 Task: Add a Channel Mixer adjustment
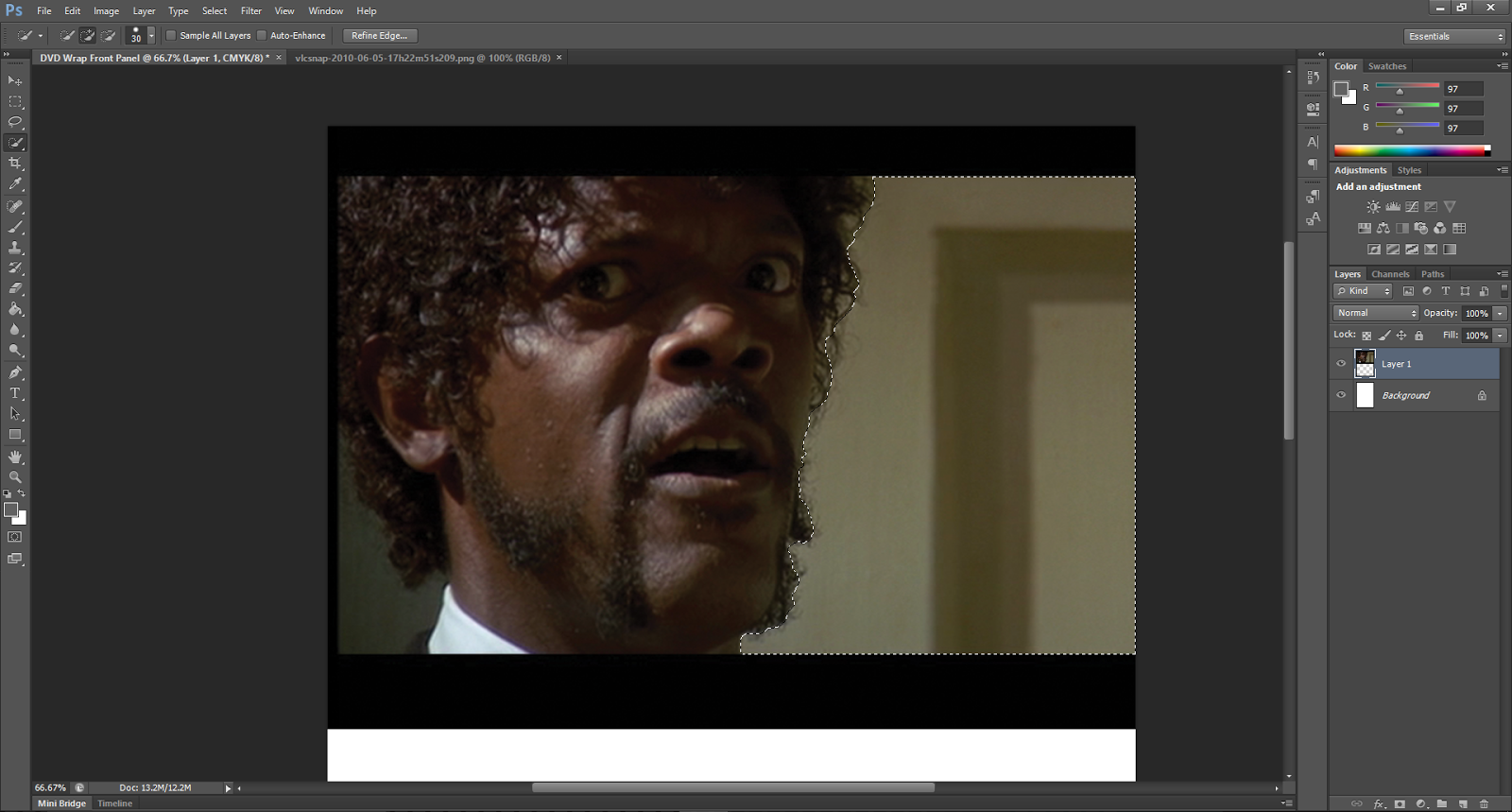point(1440,228)
